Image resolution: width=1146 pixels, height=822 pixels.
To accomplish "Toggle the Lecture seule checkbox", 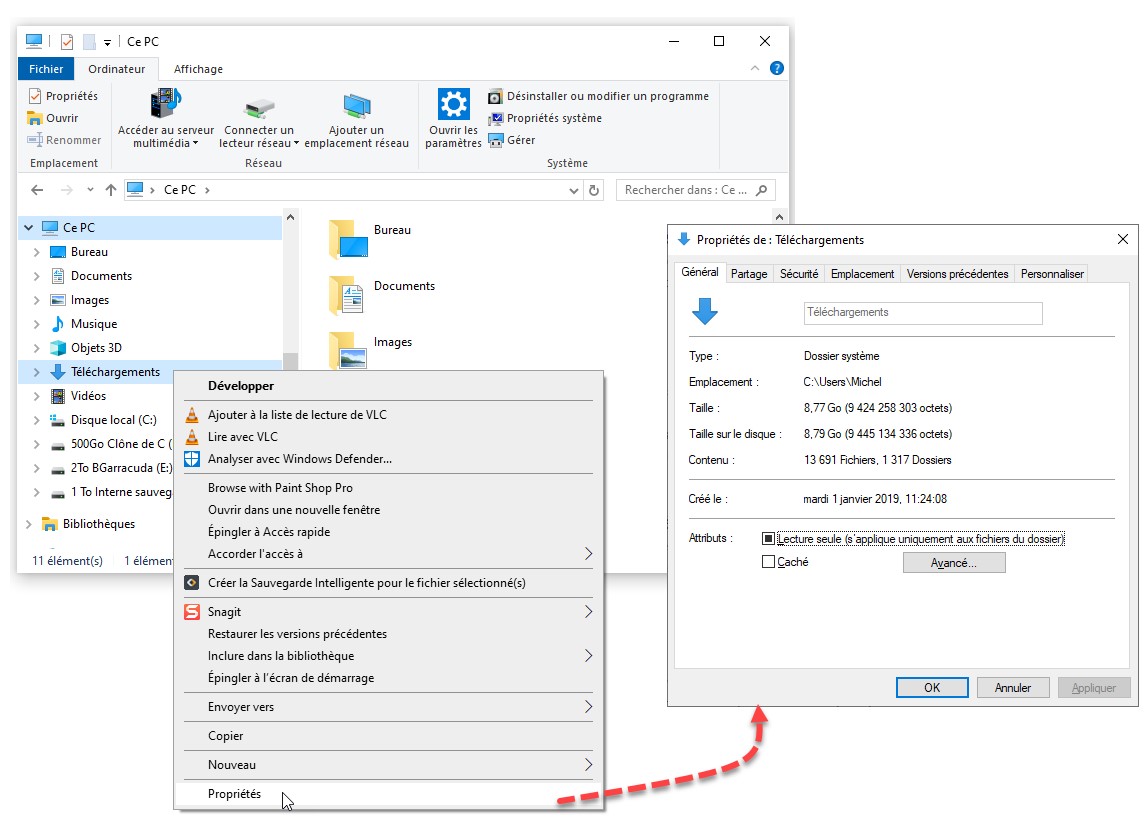I will click(768, 539).
